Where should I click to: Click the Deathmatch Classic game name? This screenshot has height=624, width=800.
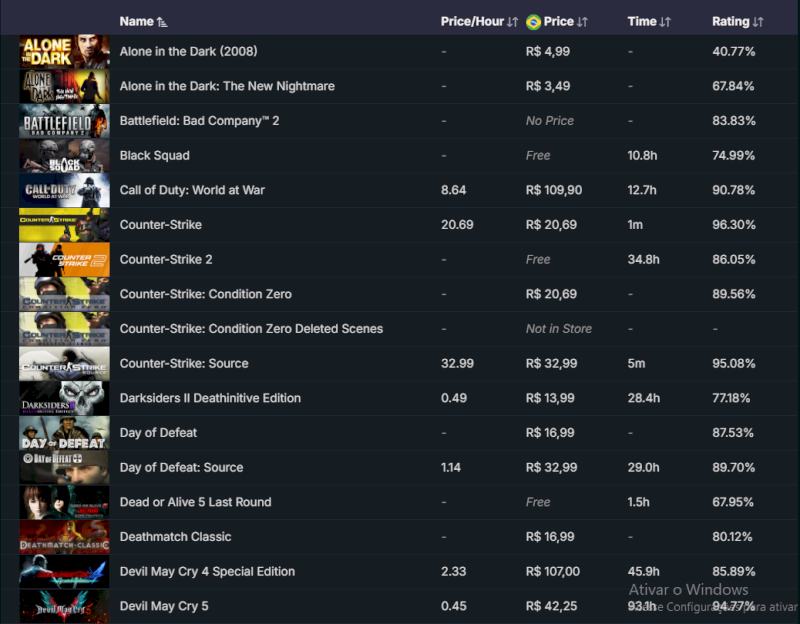click(175, 537)
